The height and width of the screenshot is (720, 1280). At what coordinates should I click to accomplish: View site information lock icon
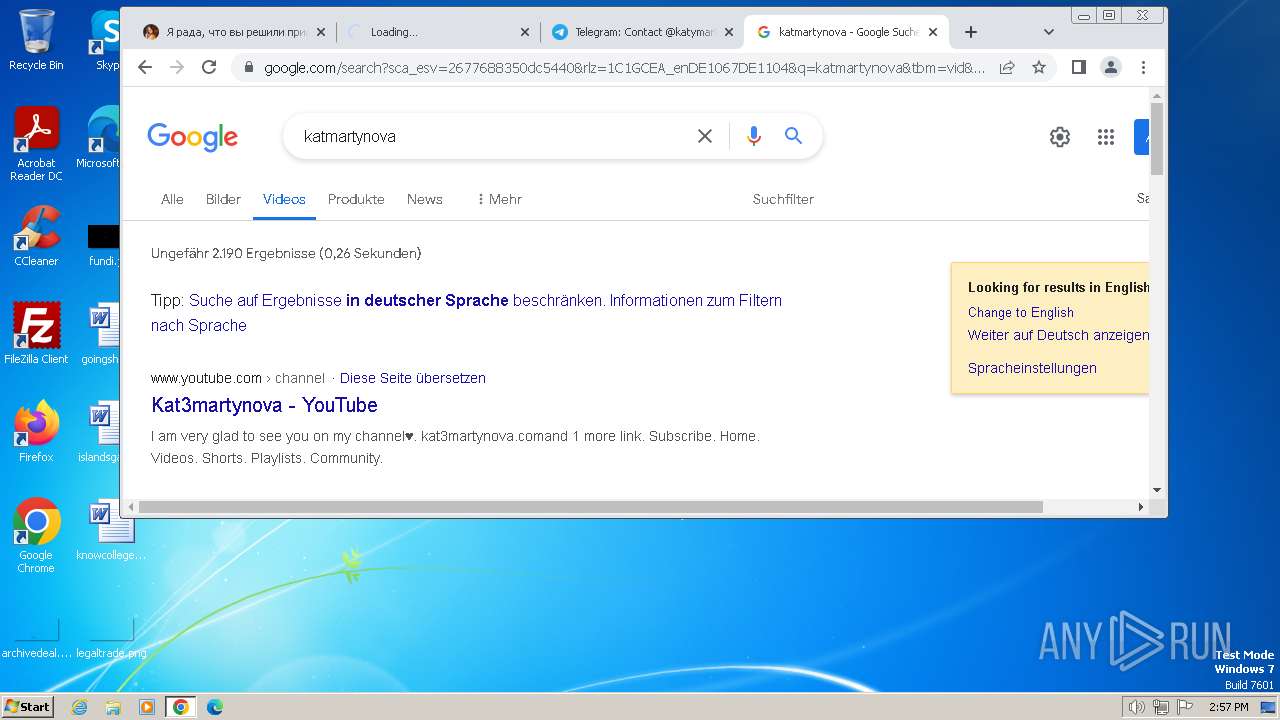[x=248, y=67]
